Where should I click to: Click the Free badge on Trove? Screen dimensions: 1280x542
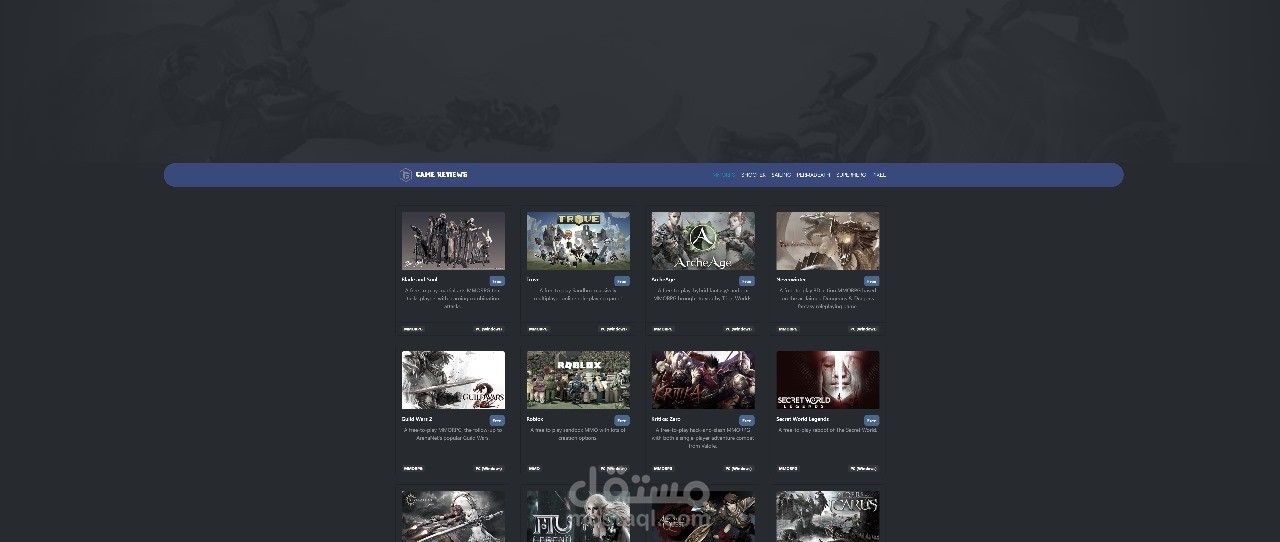622,281
